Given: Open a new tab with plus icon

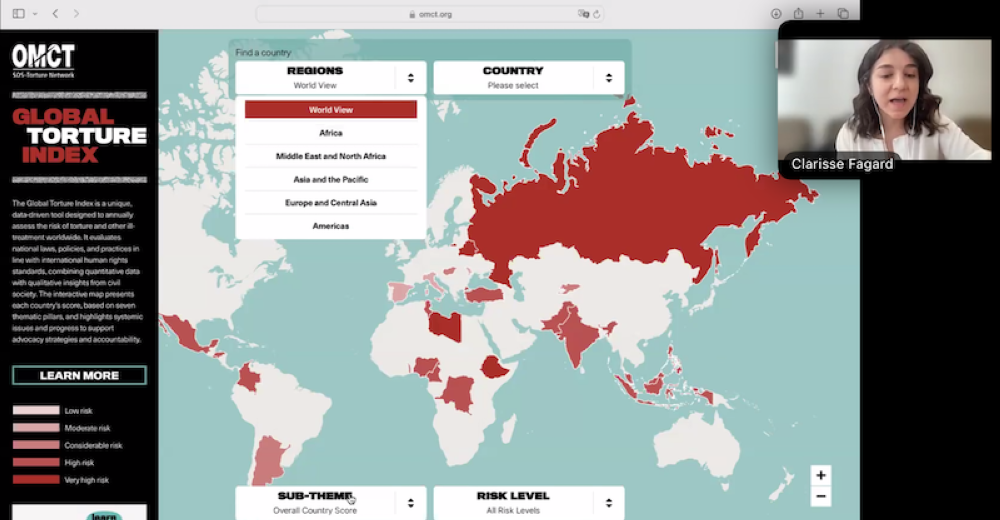Looking at the screenshot, I should [x=820, y=13].
